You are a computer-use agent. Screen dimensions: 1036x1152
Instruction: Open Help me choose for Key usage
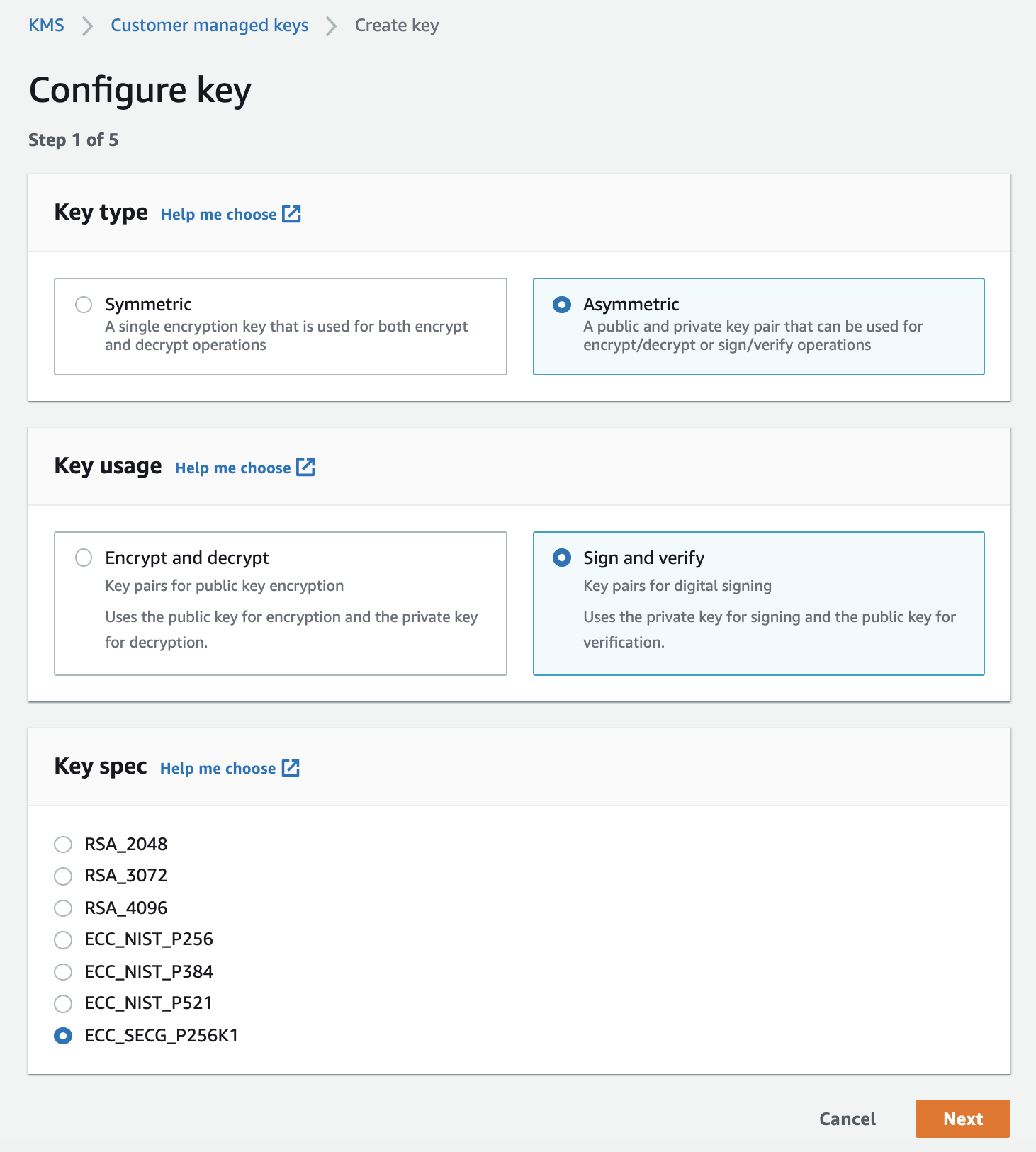pyautogui.click(x=232, y=468)
